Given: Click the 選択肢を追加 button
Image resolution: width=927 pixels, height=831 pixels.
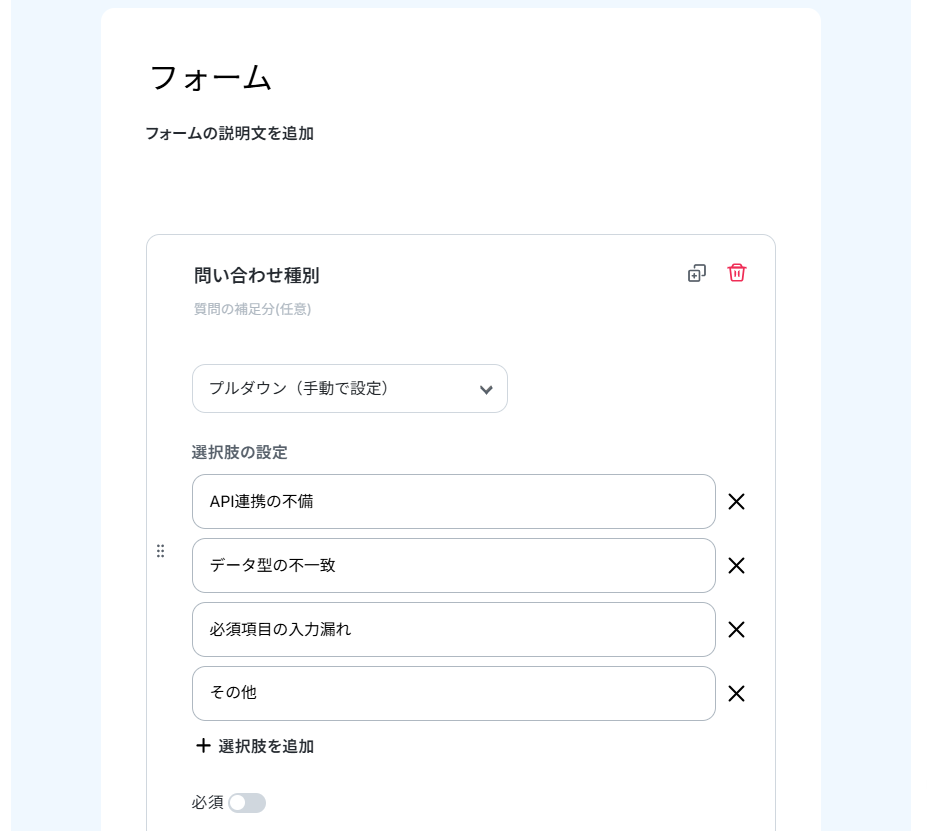Looking at the screenshot, I should point(265,746).
